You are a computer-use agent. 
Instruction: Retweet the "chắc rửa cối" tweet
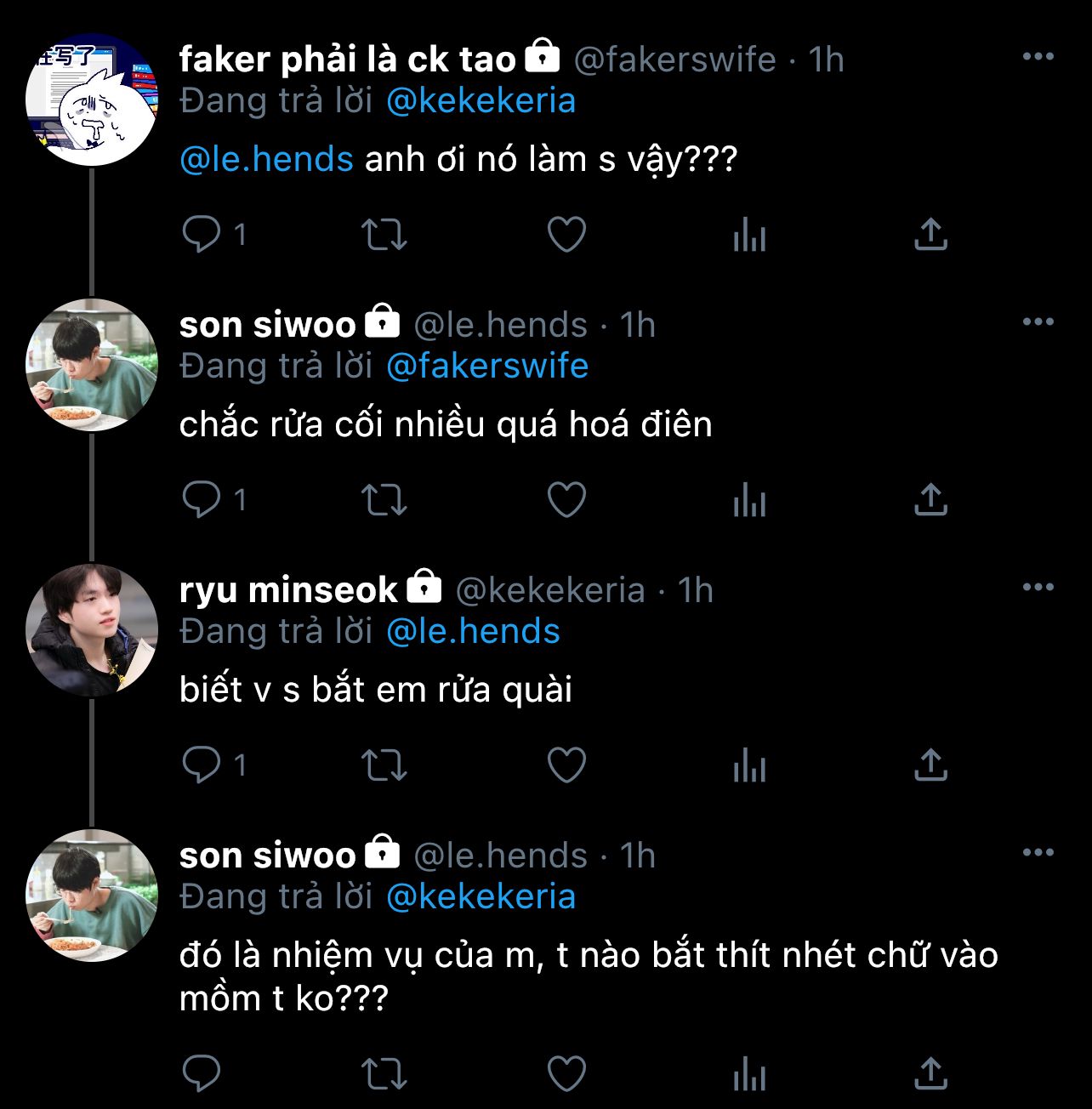[x=384, y=500]
